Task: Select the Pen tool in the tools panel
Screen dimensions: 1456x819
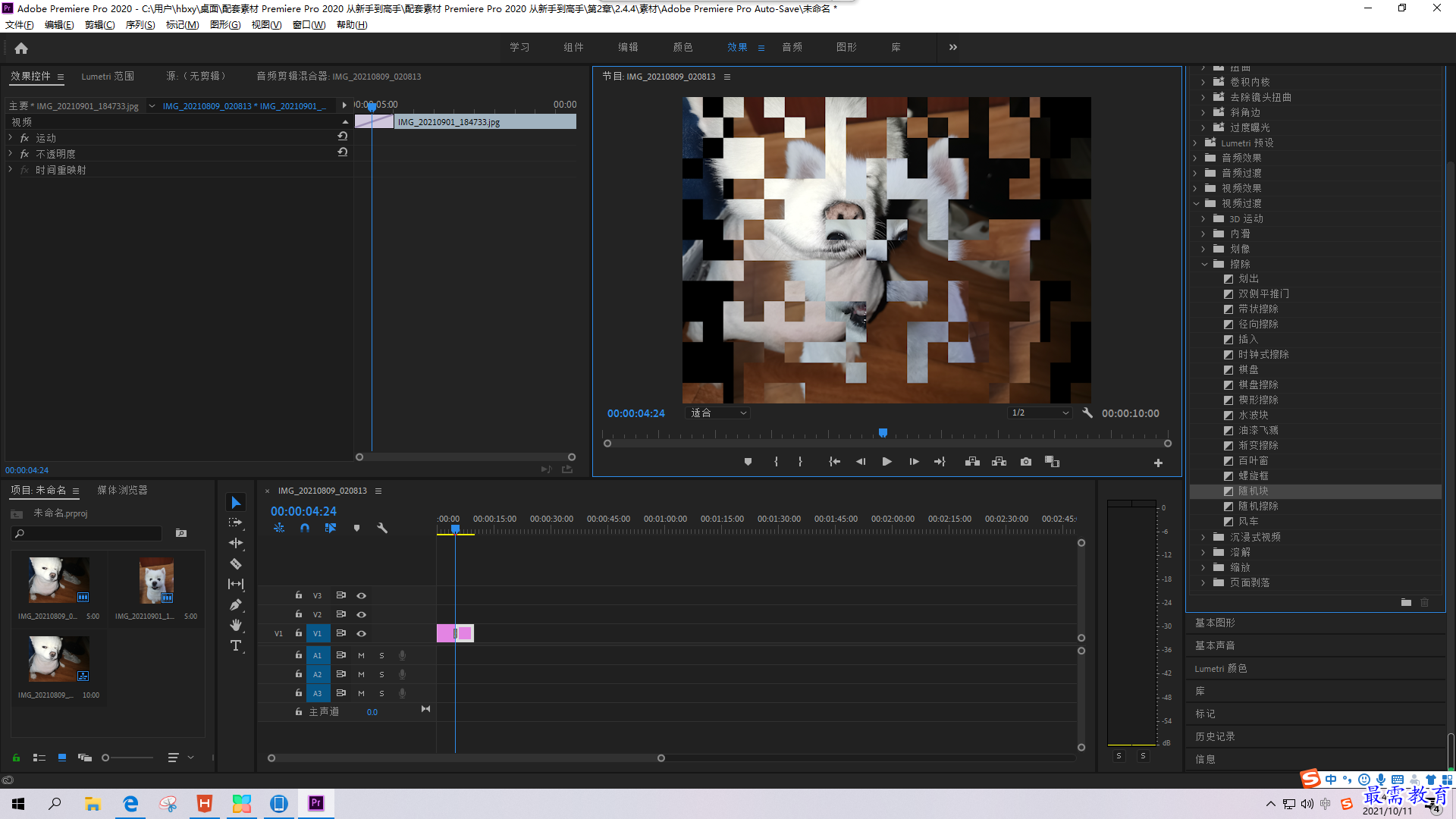Action: click(x=236, y=604)
